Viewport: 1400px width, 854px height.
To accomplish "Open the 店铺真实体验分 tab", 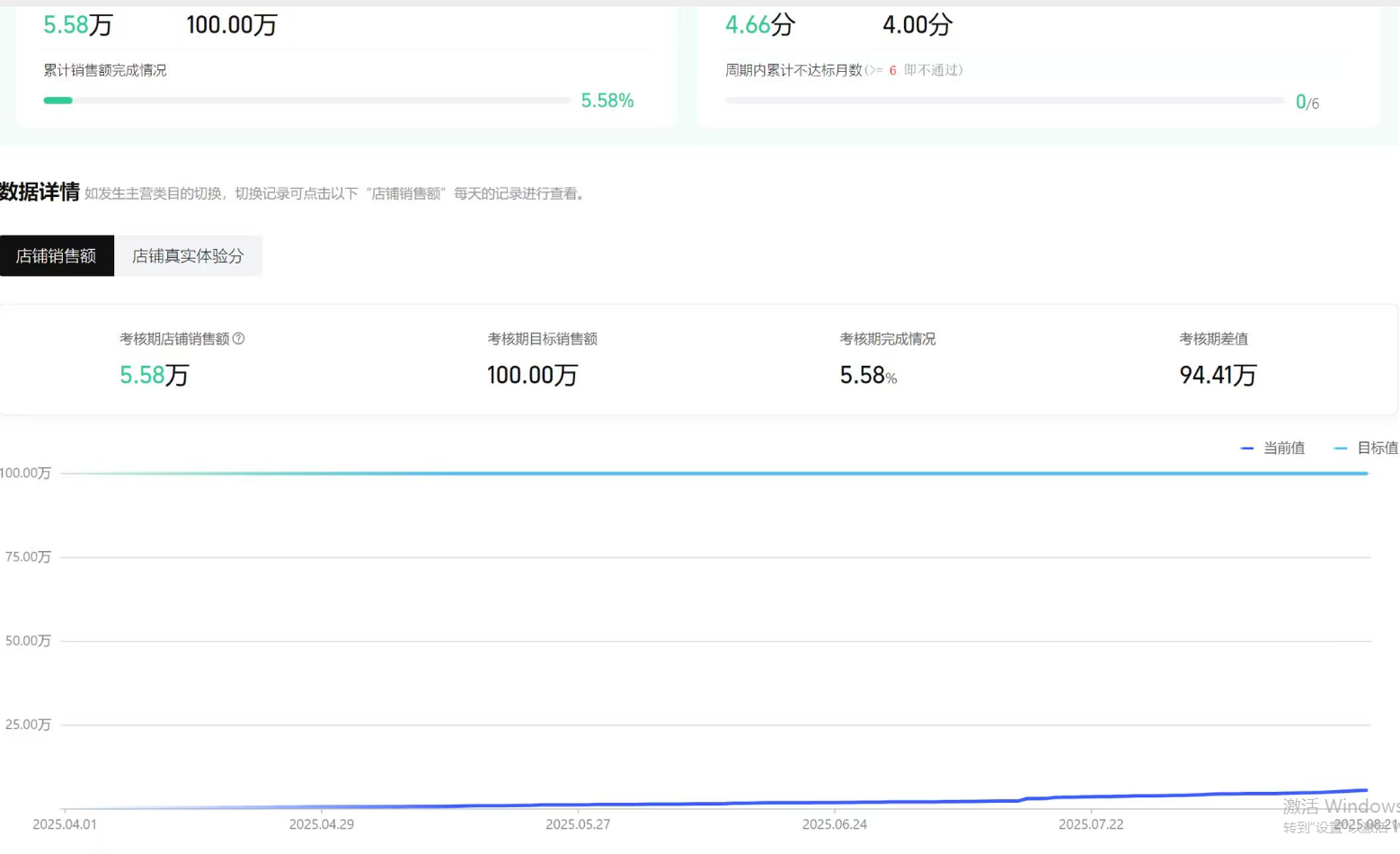I will coord(188,256).
